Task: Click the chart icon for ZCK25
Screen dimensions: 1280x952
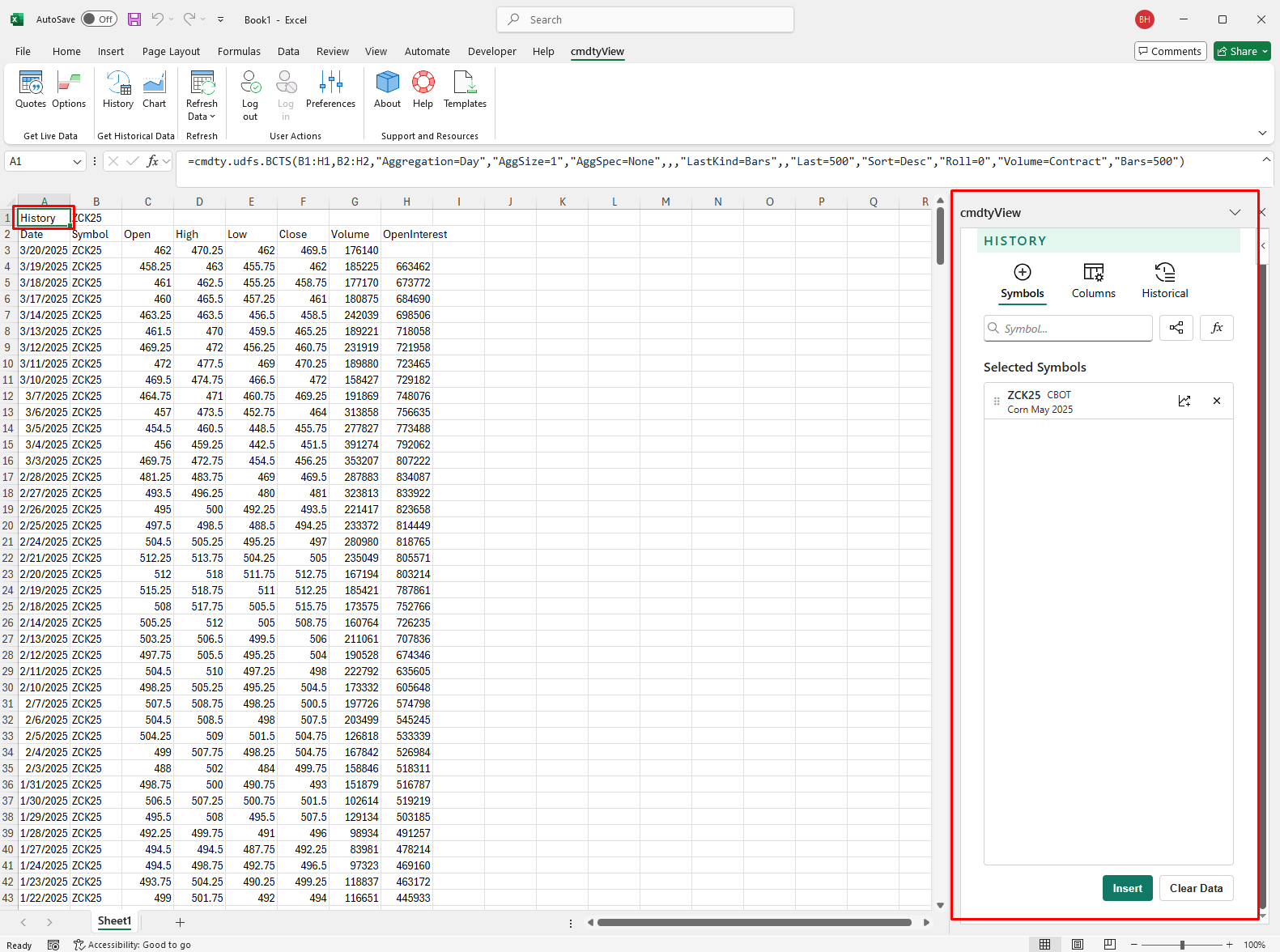Action: tap(1184, 401)
